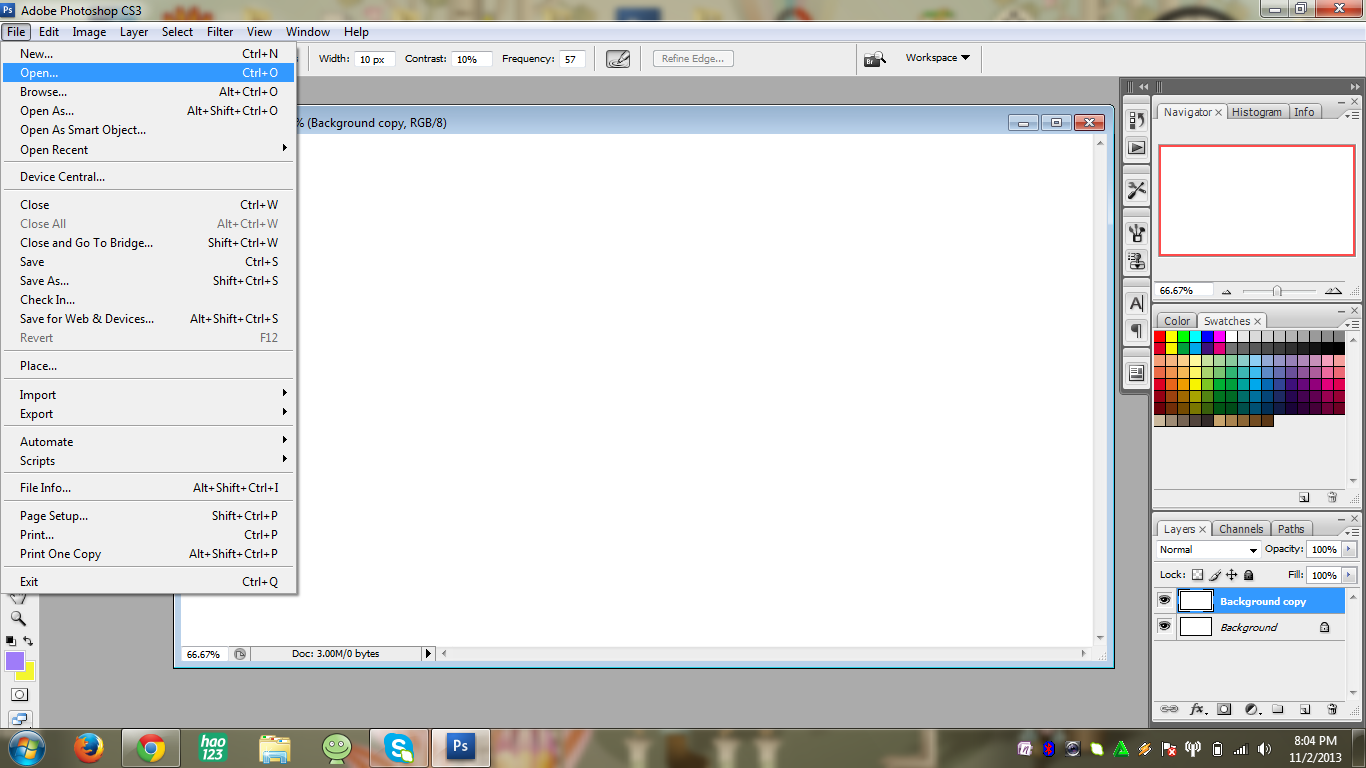Toggle Lock all padlock icon

pyautogui.click(x=1248, y=575)
